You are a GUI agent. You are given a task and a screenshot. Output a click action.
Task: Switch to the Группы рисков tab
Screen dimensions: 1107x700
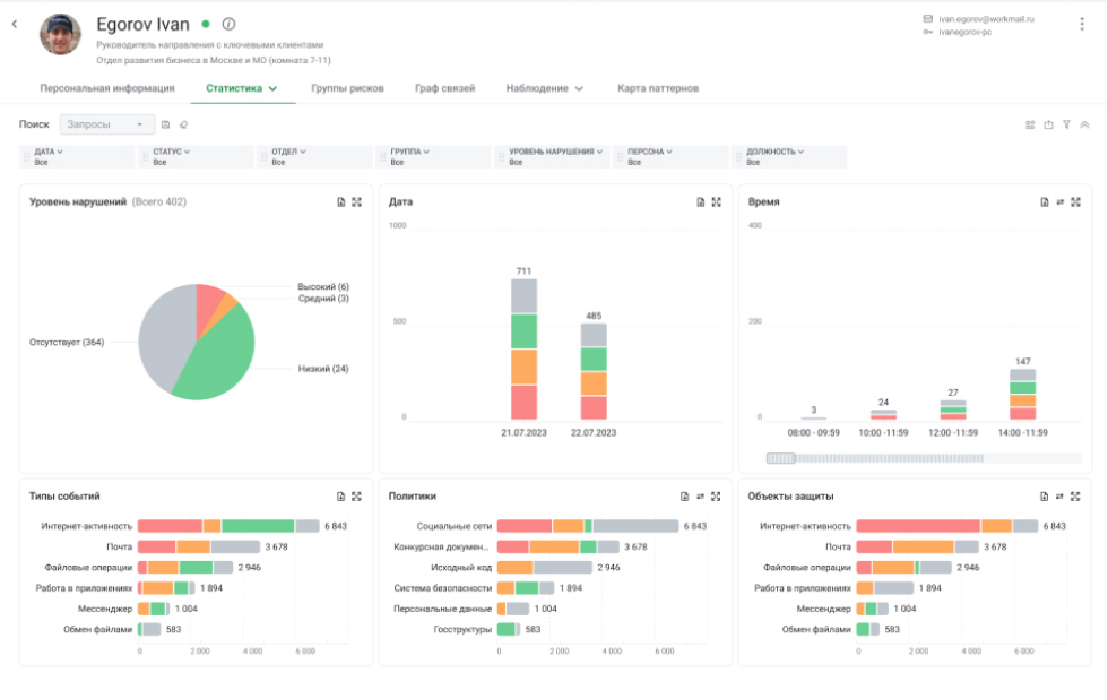click(x=347, y=88)
